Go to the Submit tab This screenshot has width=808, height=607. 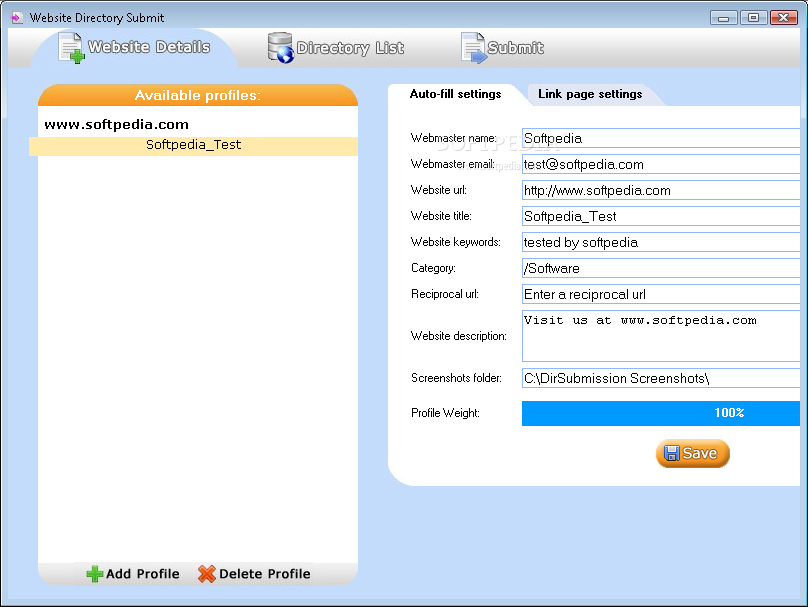coord(502,48)
